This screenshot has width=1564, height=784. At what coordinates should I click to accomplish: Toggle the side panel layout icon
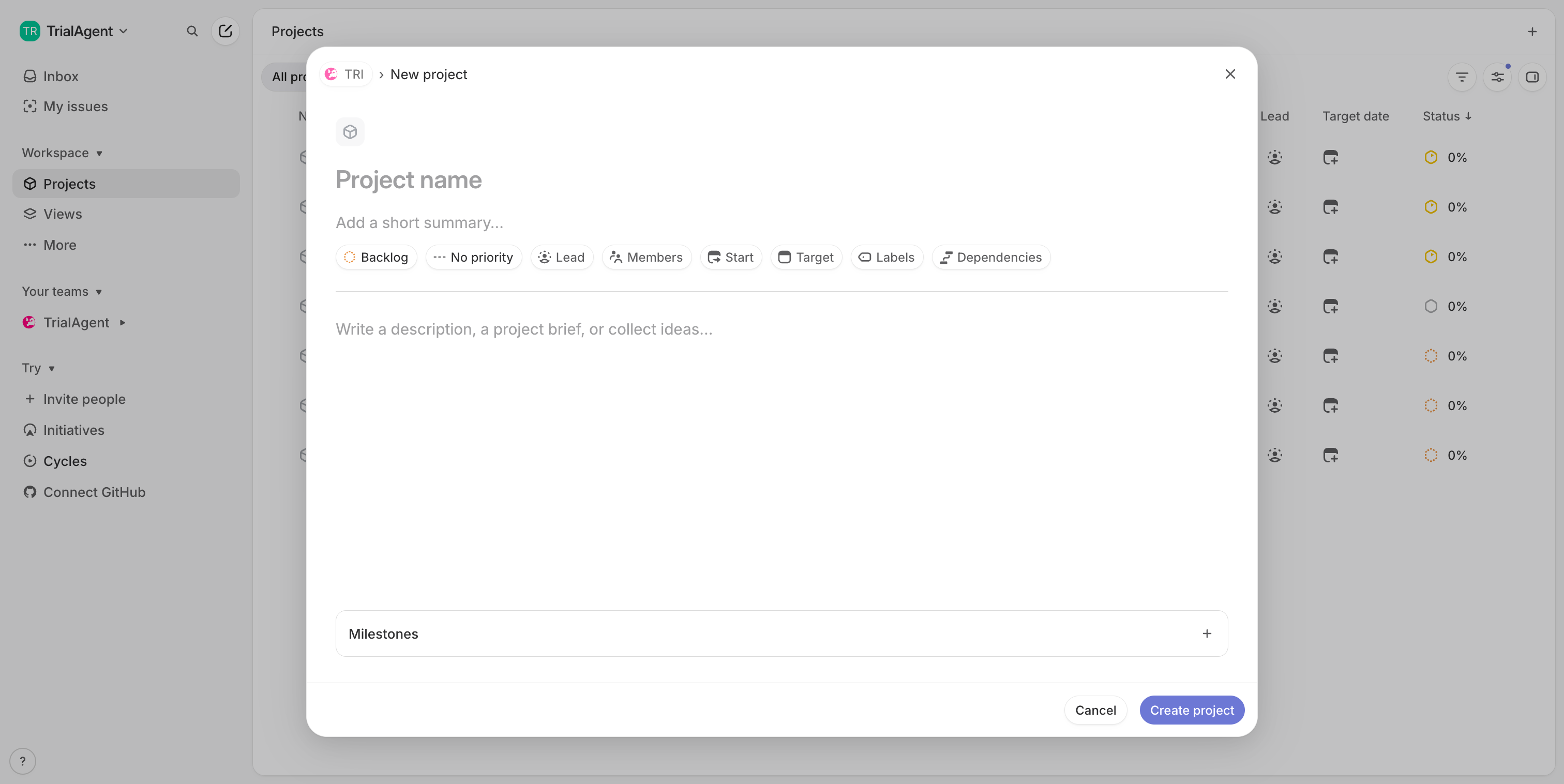pyautogui.click(x=1532, y=77)
